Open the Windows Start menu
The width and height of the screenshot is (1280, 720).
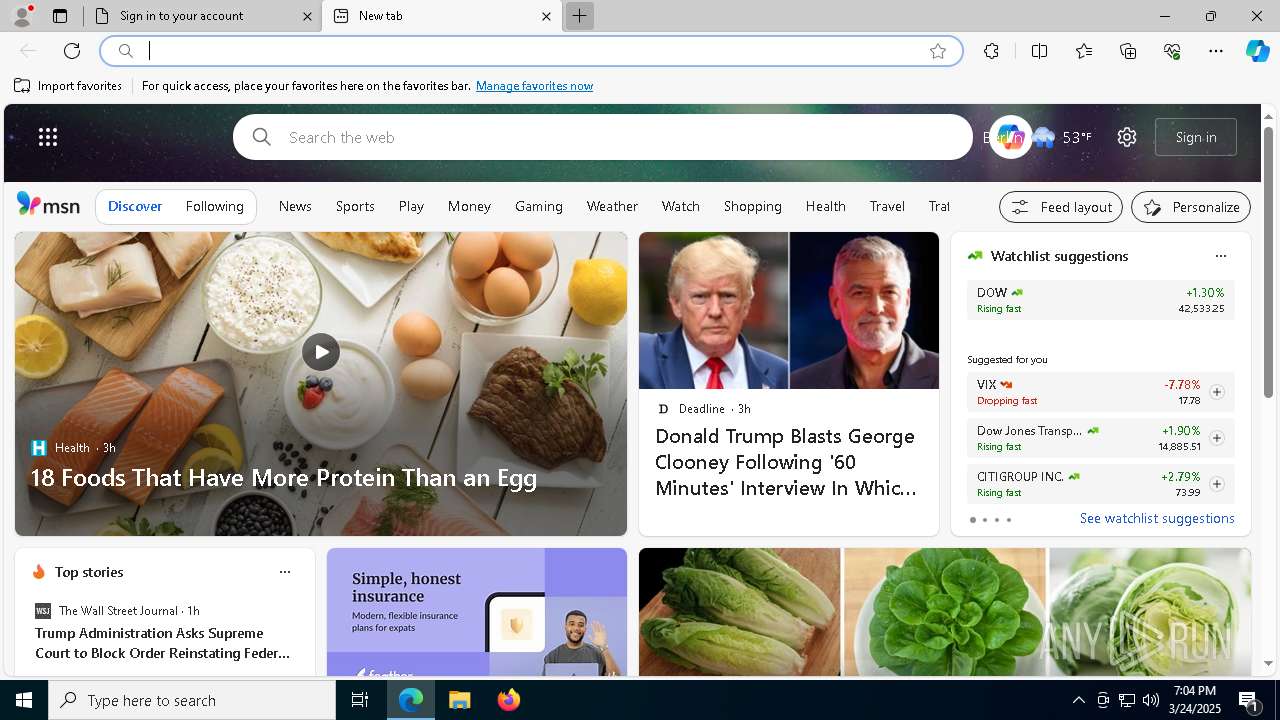(x=24, y=700)
